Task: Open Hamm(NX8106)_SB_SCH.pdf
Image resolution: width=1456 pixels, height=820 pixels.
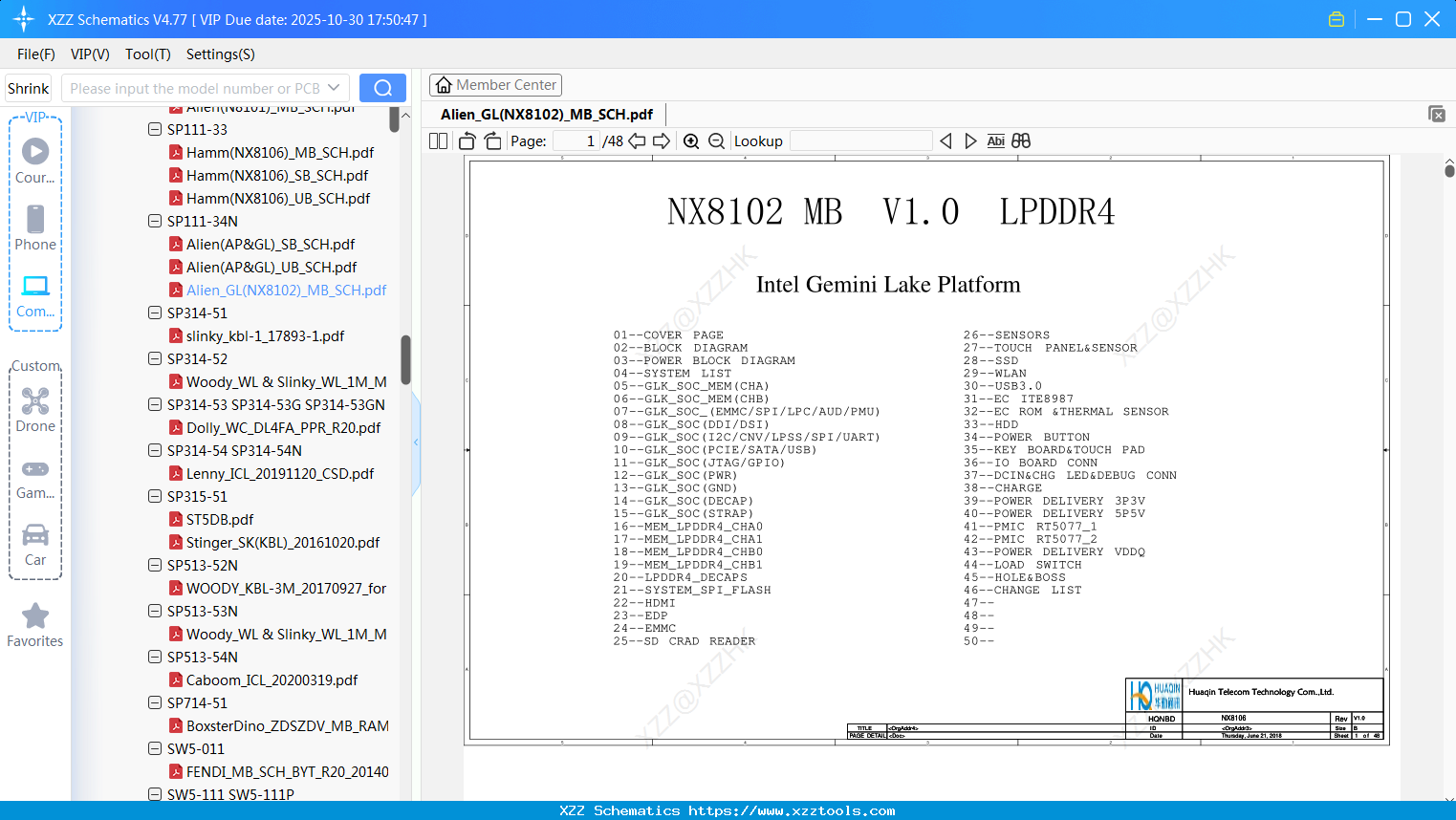Action: click(277, 175)
